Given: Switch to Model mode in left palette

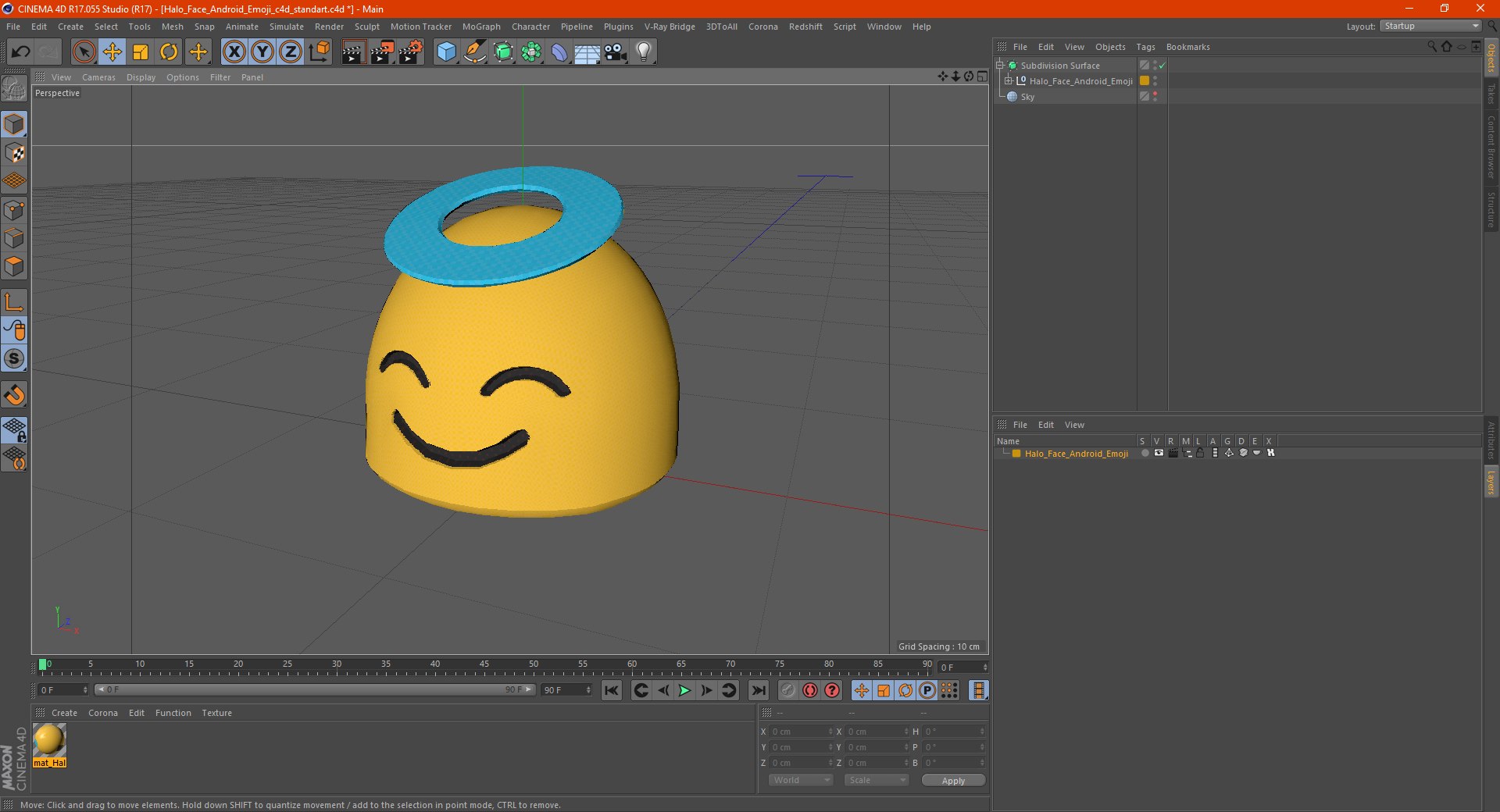Looking at the screenshot, I should pyautogui.click(x=14, y=124).
